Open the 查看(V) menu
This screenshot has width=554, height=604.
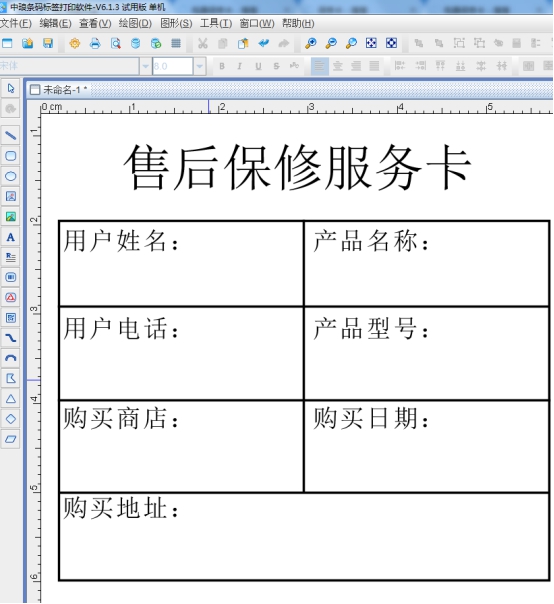tap(95, 23)
